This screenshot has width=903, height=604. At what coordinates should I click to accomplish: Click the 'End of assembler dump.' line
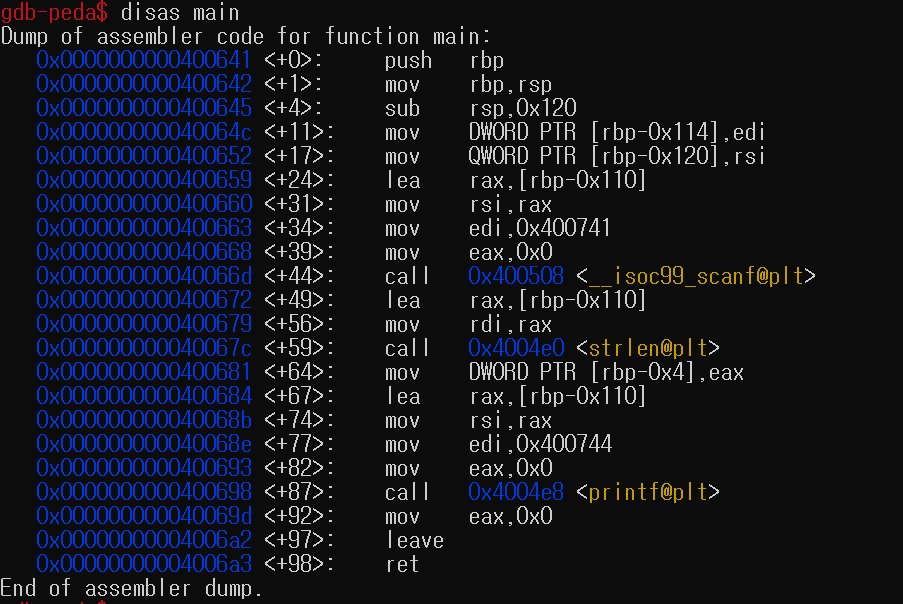point(131,588)
